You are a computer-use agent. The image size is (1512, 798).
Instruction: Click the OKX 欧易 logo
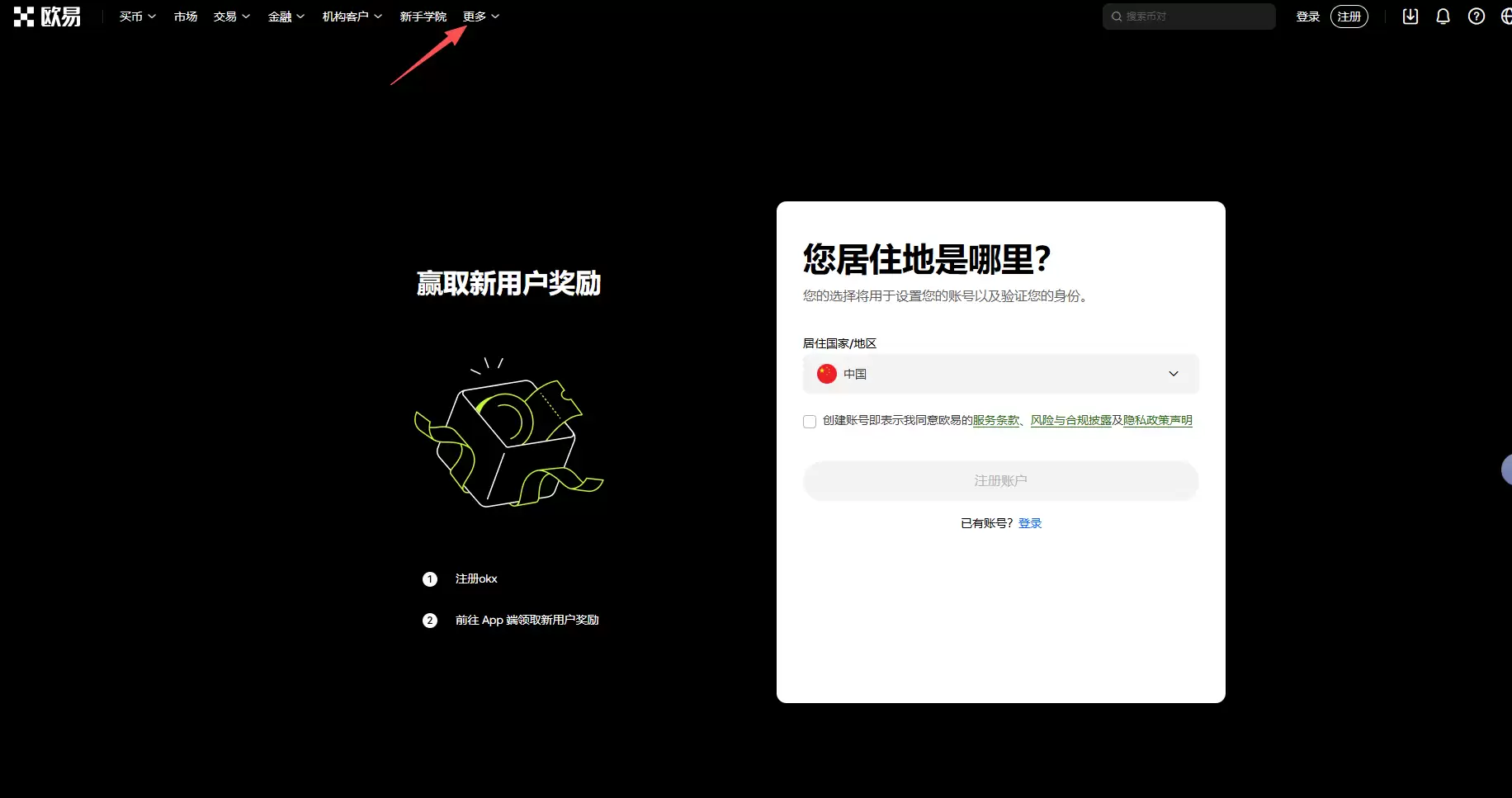pos(47,17)
